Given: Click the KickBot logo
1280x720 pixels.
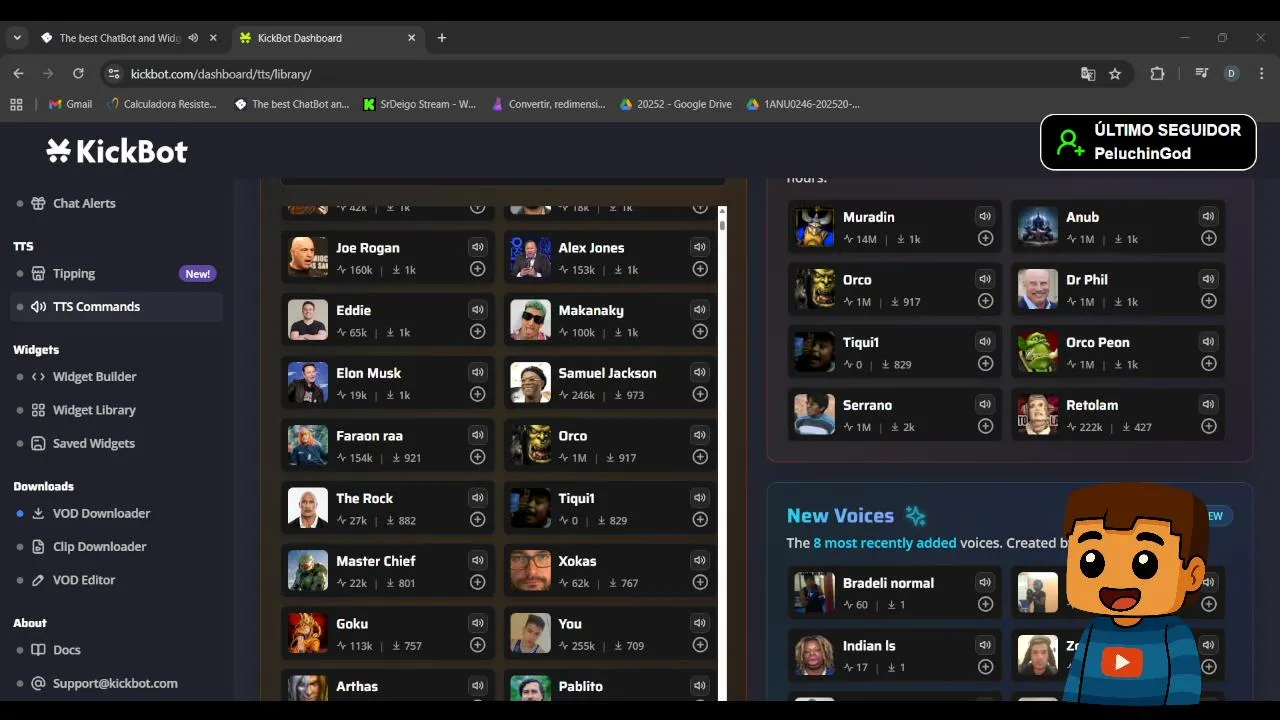Looking at the screenshot, I should (x=117, y=151).
